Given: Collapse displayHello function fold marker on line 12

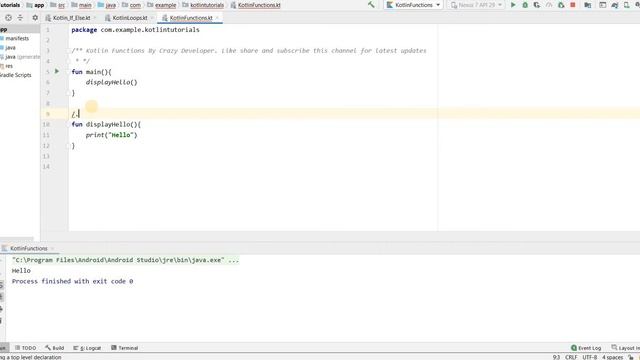Looking at the screenshot, I should click(69, 145).
